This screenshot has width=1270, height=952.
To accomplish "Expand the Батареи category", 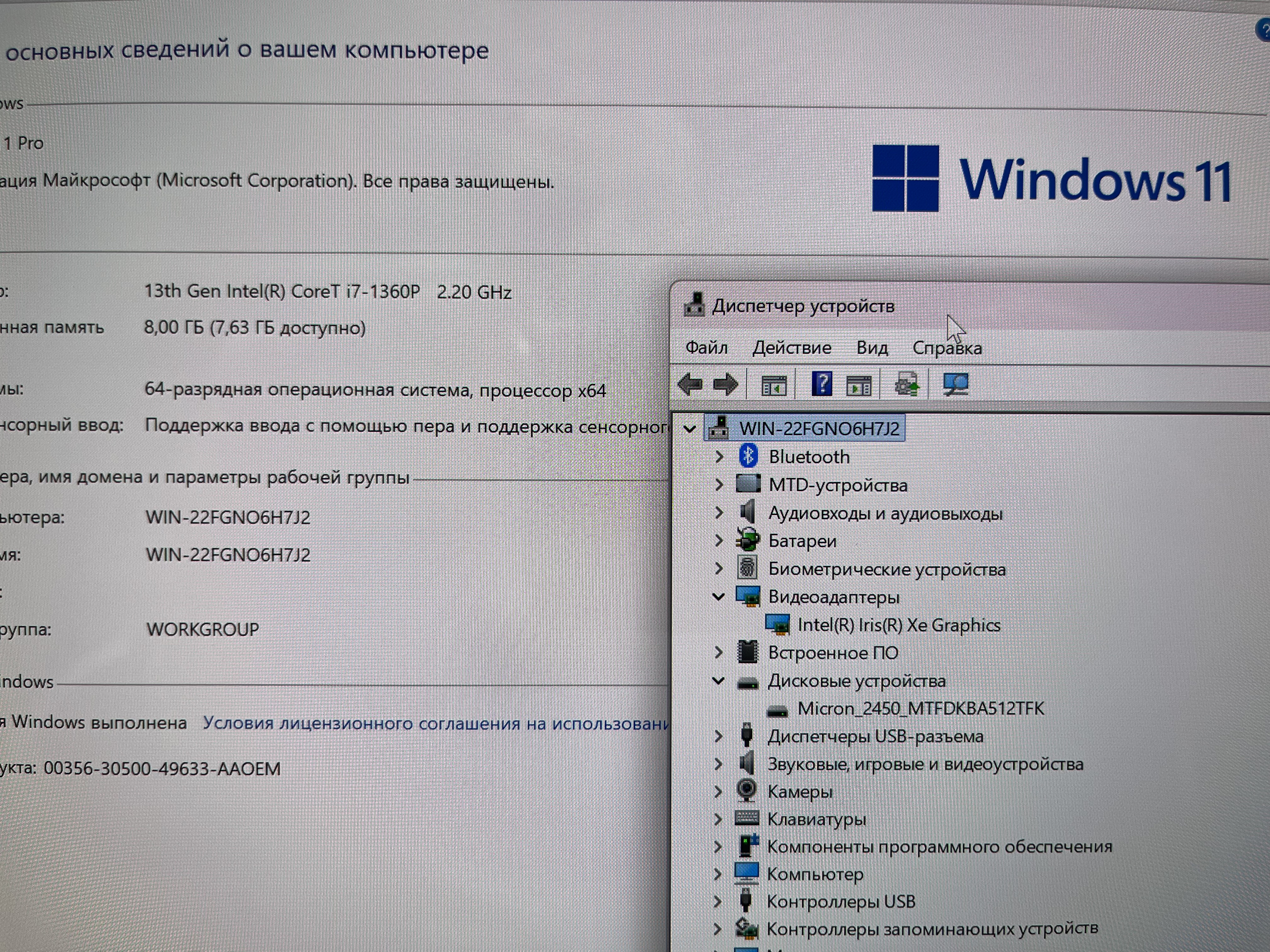I will pos(719,541).
